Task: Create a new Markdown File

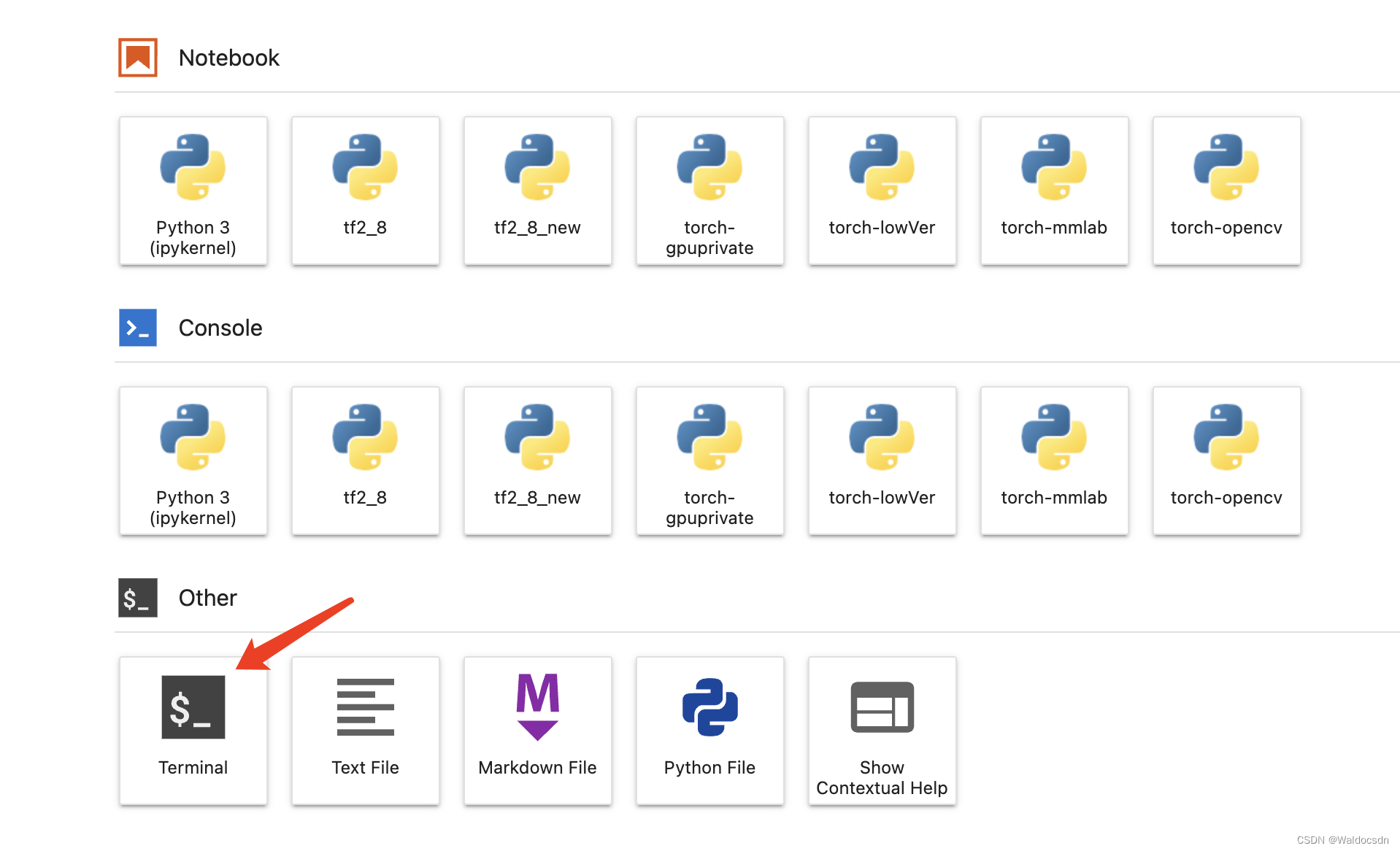Action: pyautogui.click(x=538, y=731)
